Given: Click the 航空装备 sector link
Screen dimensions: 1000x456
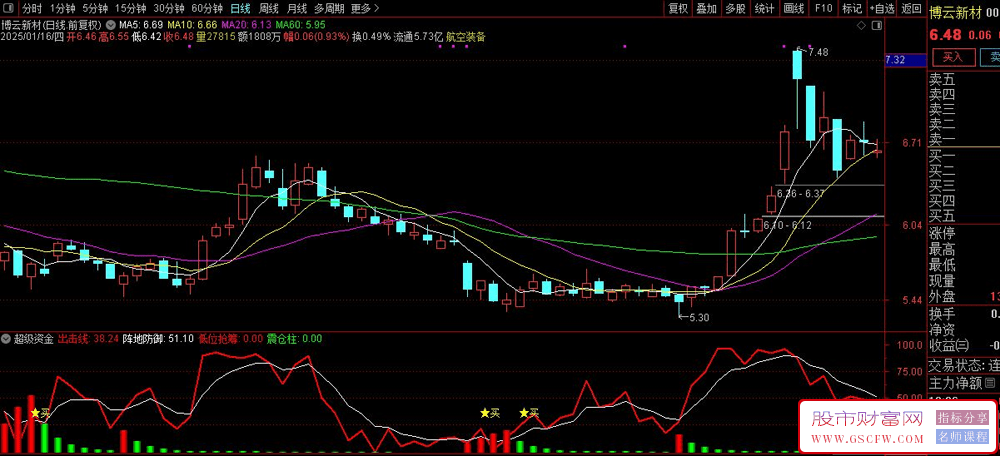Looking at the screenshot, I should tap(465, 37).
